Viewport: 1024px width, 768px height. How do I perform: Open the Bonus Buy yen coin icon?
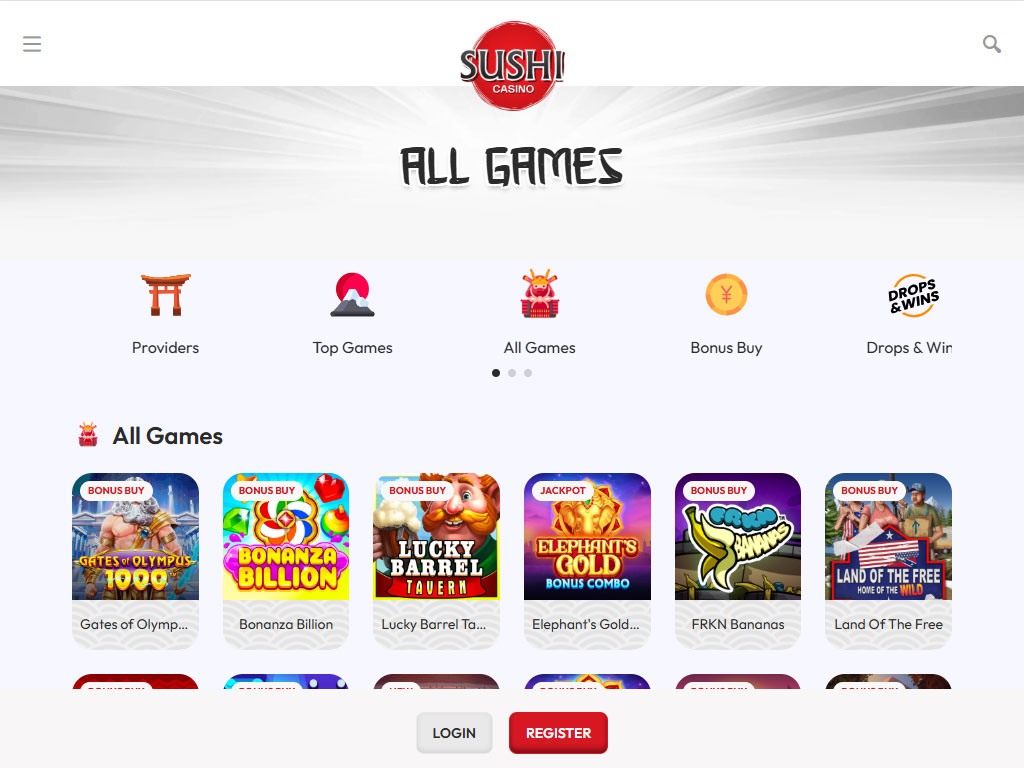click(x=726, y=295)
